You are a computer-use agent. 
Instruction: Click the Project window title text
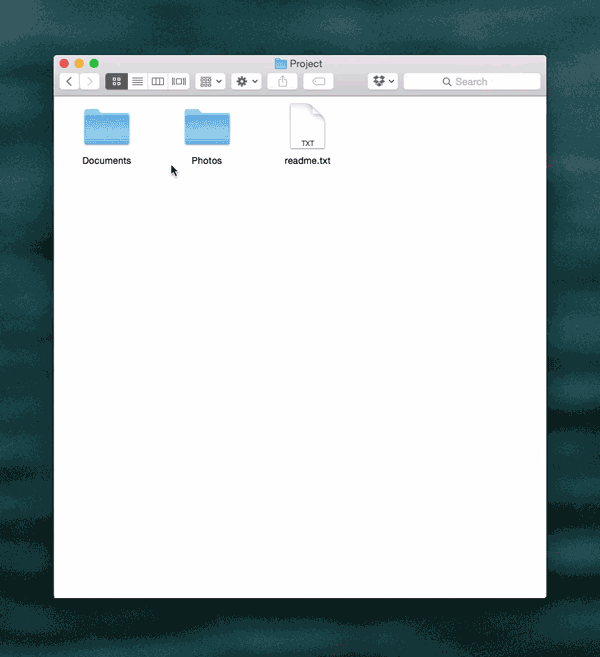point(306,64)
